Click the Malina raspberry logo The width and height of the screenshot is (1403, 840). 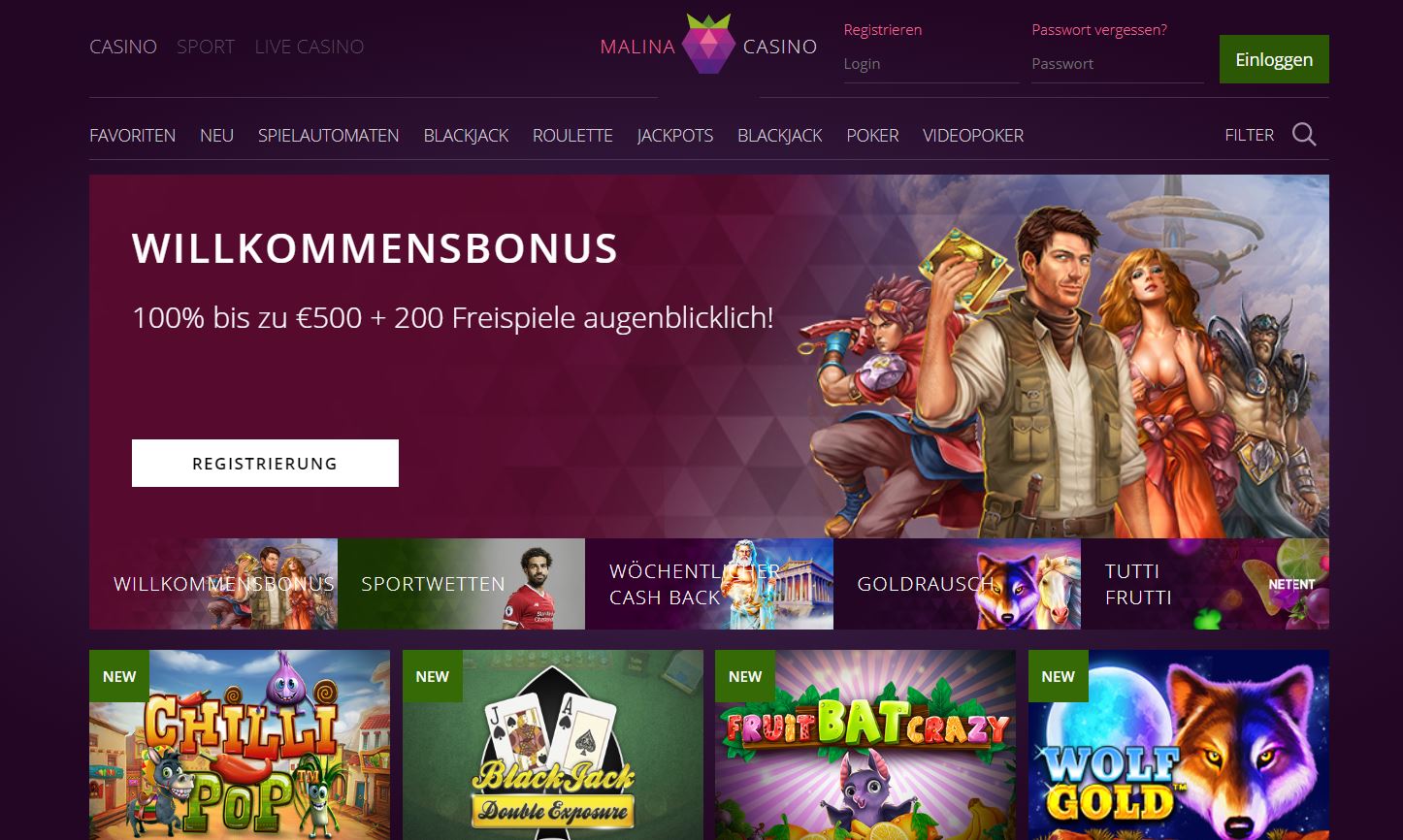pyautogui.click(x=708, y=45)
